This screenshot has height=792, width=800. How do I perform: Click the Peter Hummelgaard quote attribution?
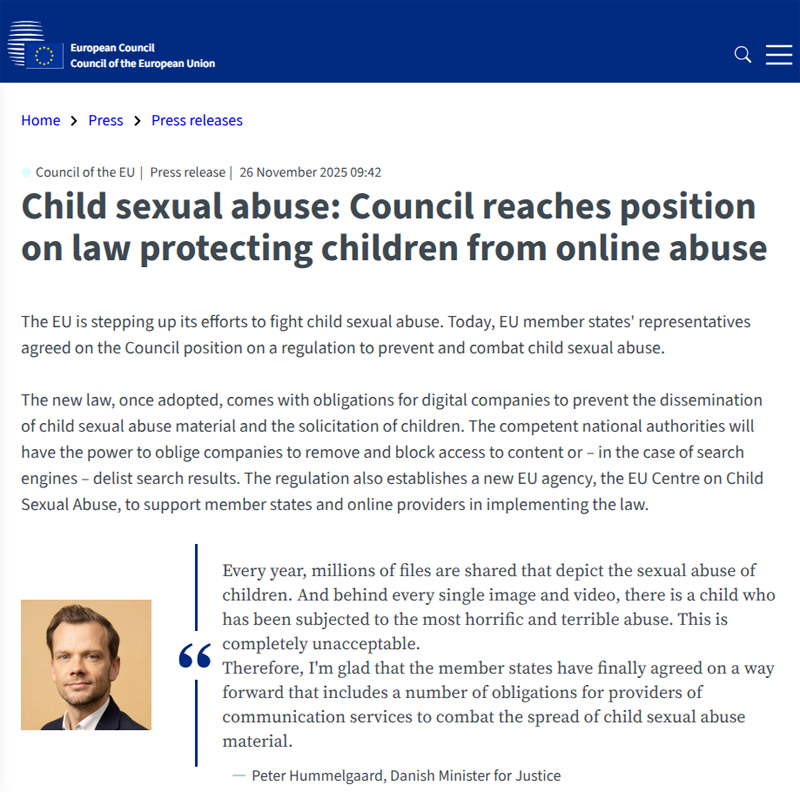tap(406, 775)
